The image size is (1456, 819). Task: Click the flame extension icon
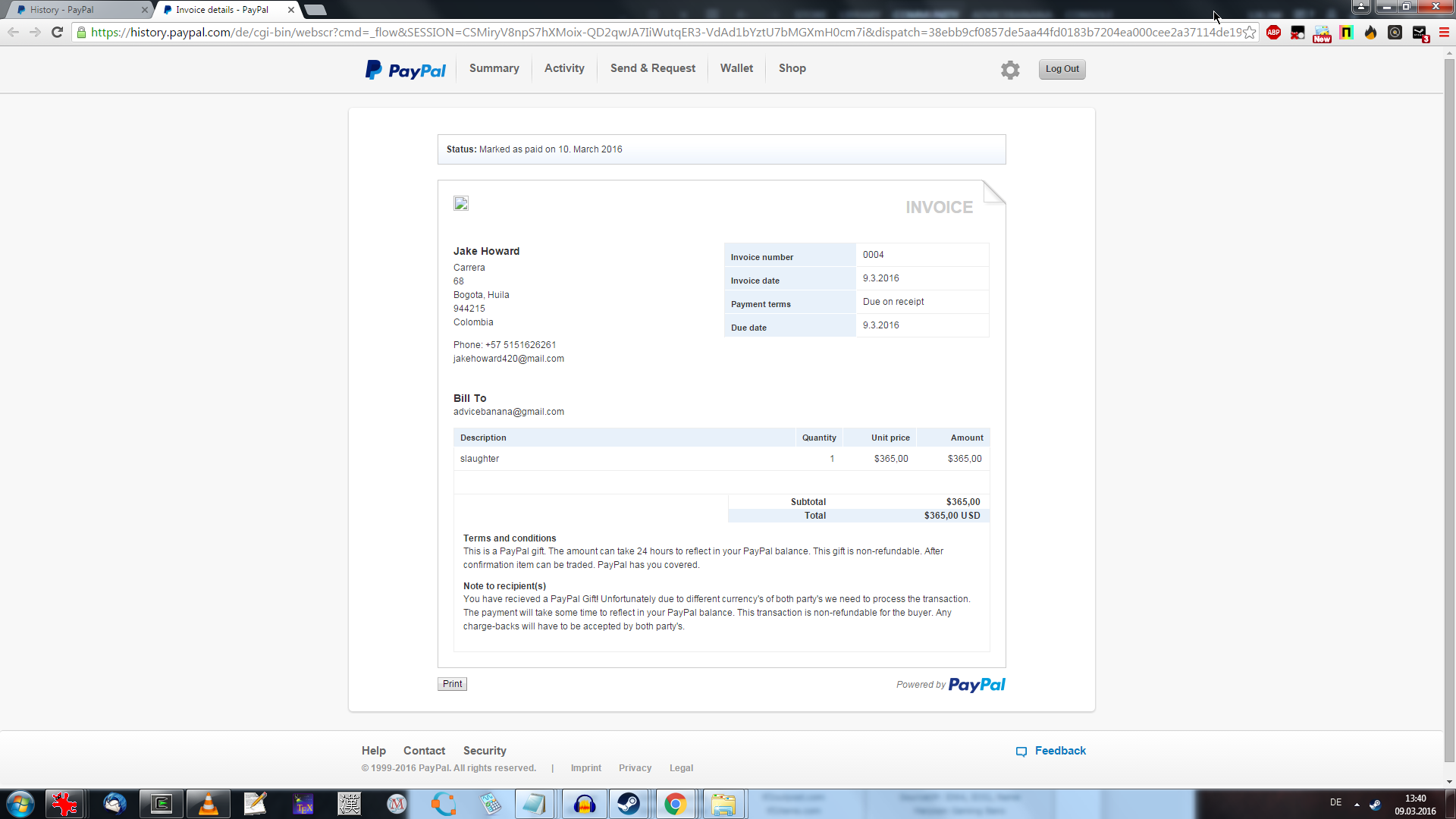[x=1370, y=33]
